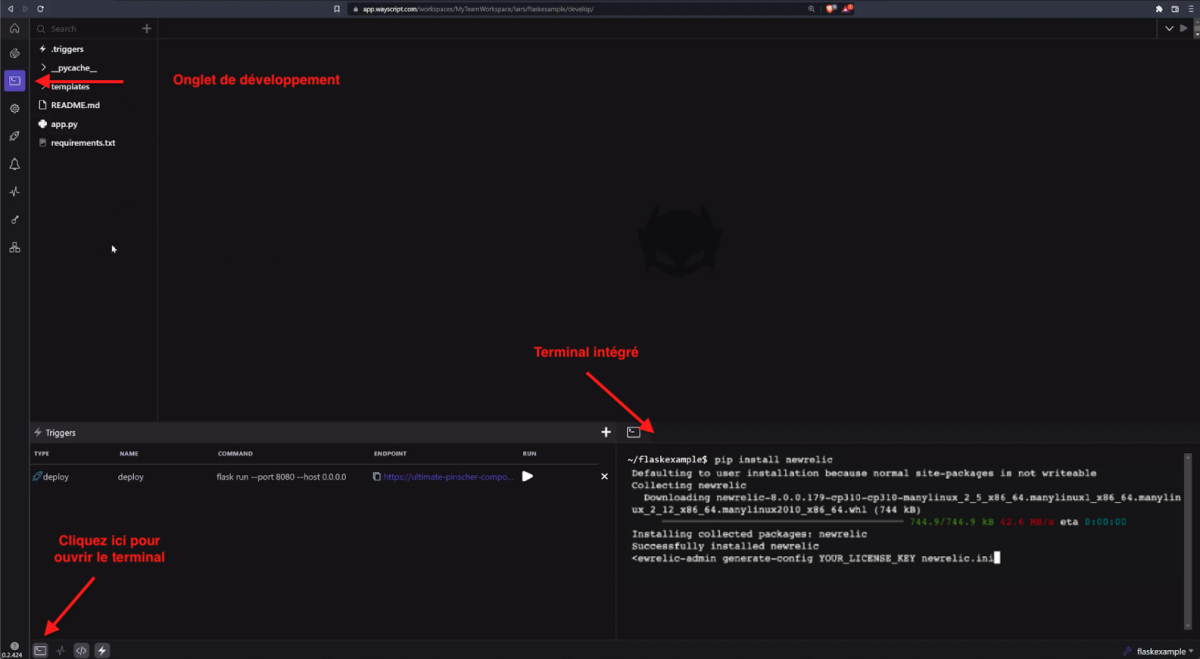Open the ultimate-pinscher endpoint link
Image resolution: width=1200 pixels, height=659 pixels.
click(x=448, y=477)
